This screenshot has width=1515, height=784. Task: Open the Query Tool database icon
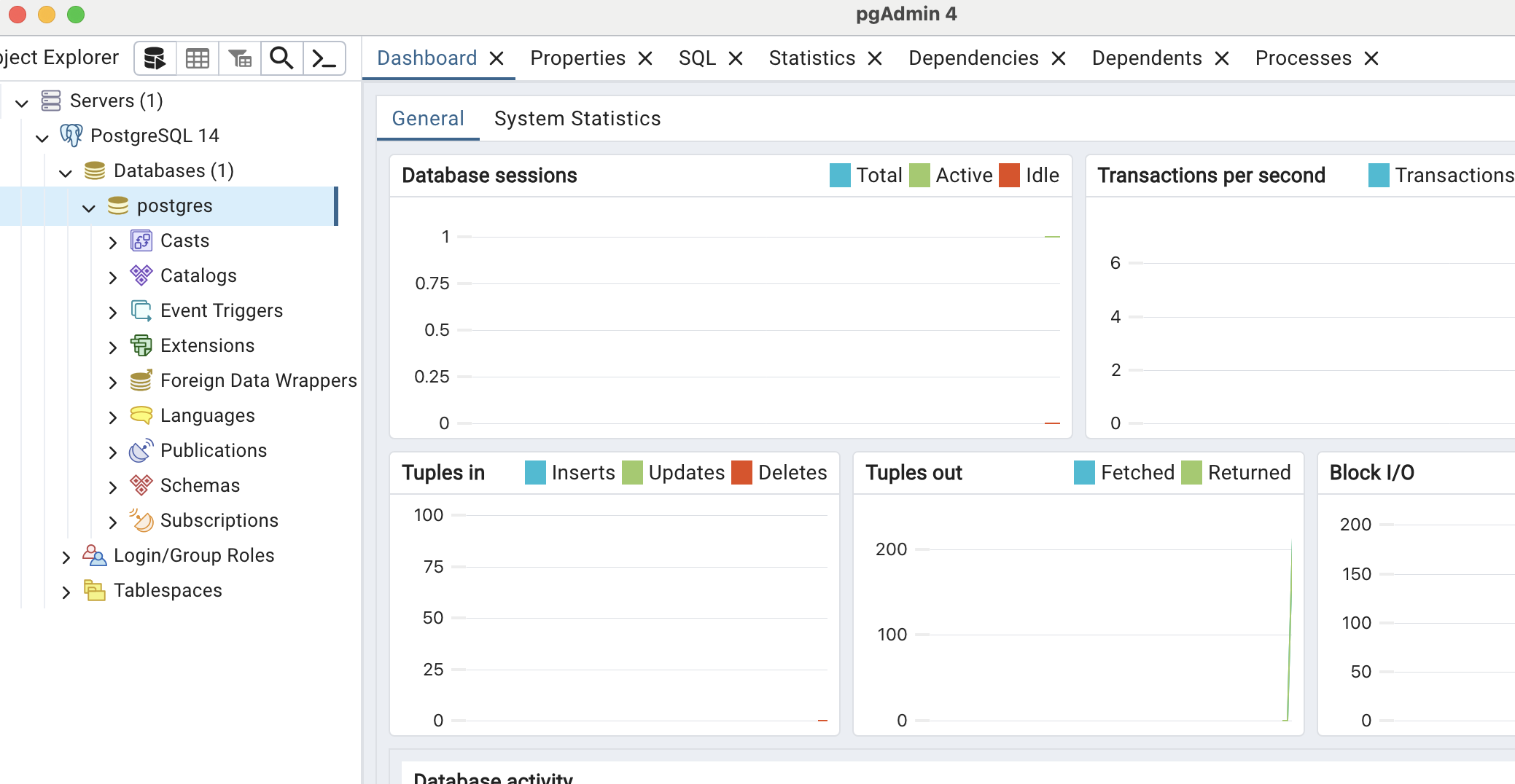pos(155,58)
